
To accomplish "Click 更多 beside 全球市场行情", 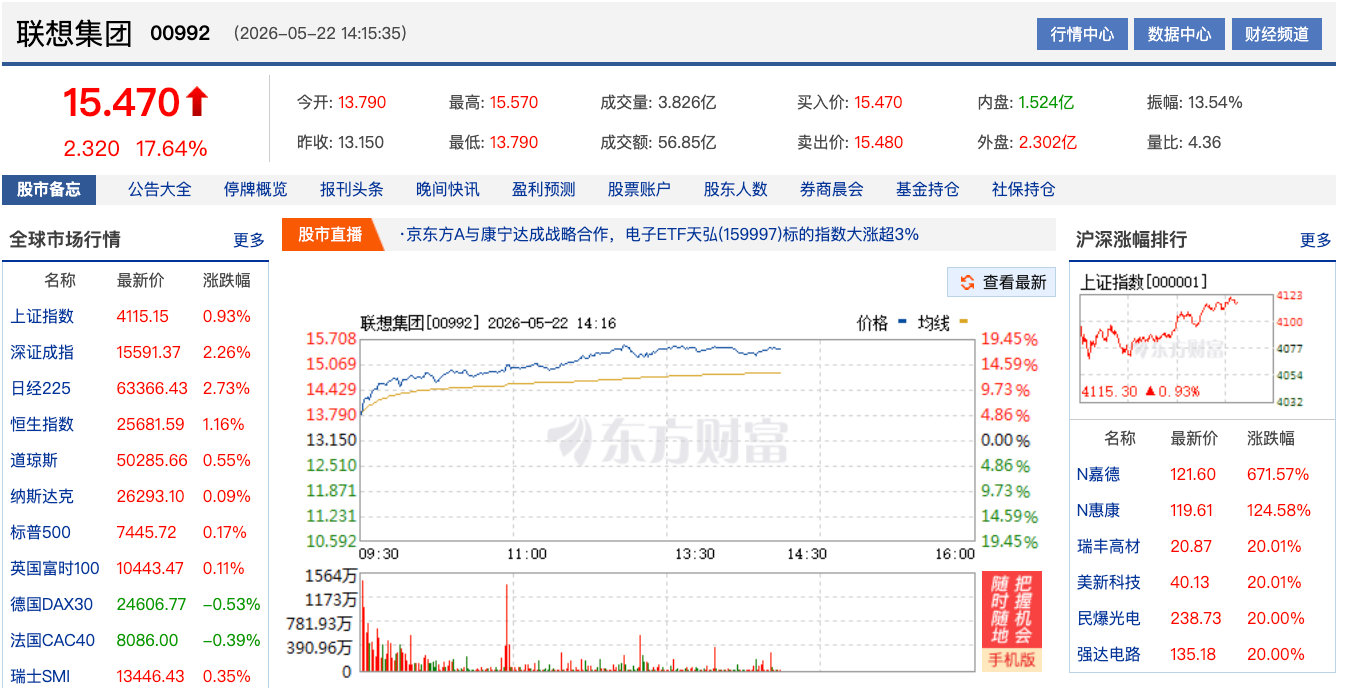I will pos(249,240).
